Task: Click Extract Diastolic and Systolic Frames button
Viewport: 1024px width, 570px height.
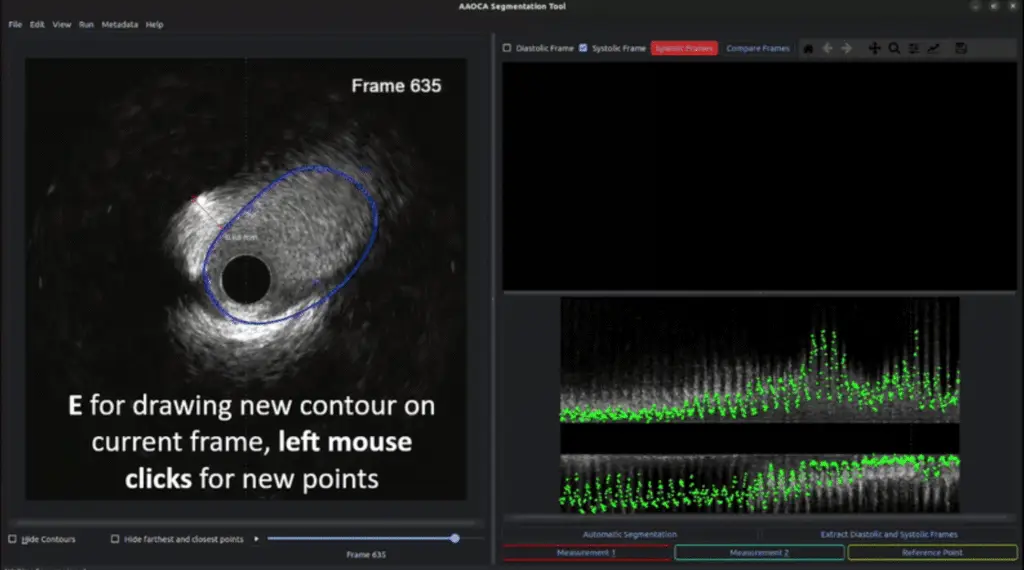Action: pyautogui.click(x=888, y=534)
